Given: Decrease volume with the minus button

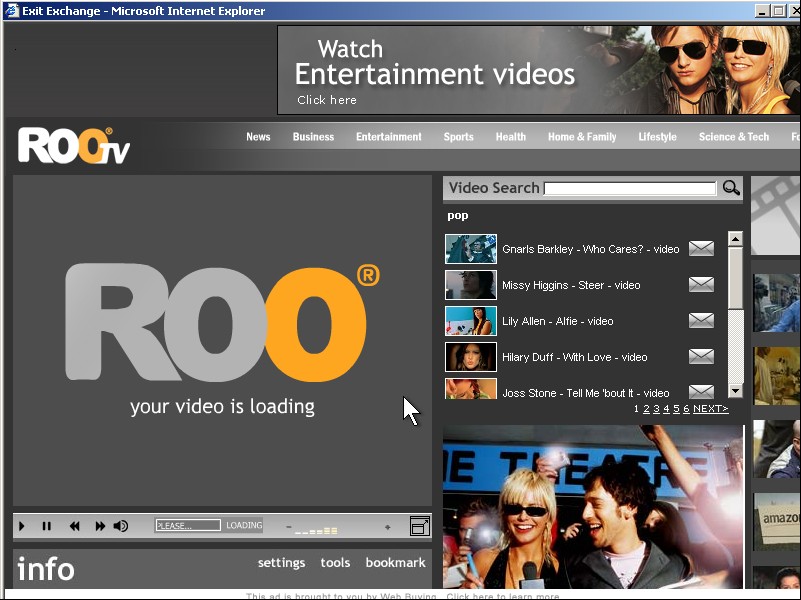Looking at the screenshot, I should (x=289, y=526).
